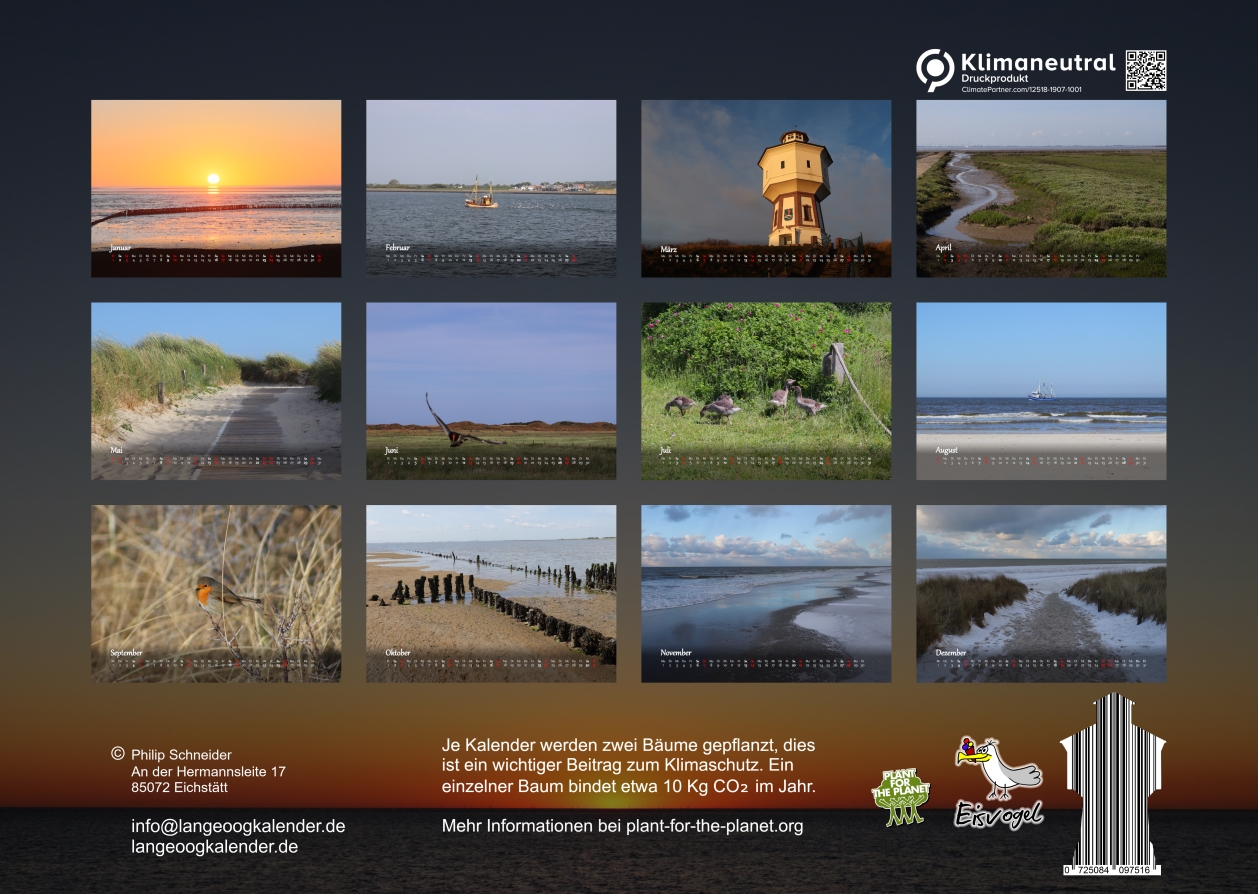
Task: Click the QR code at top right
Action: 1146,71
